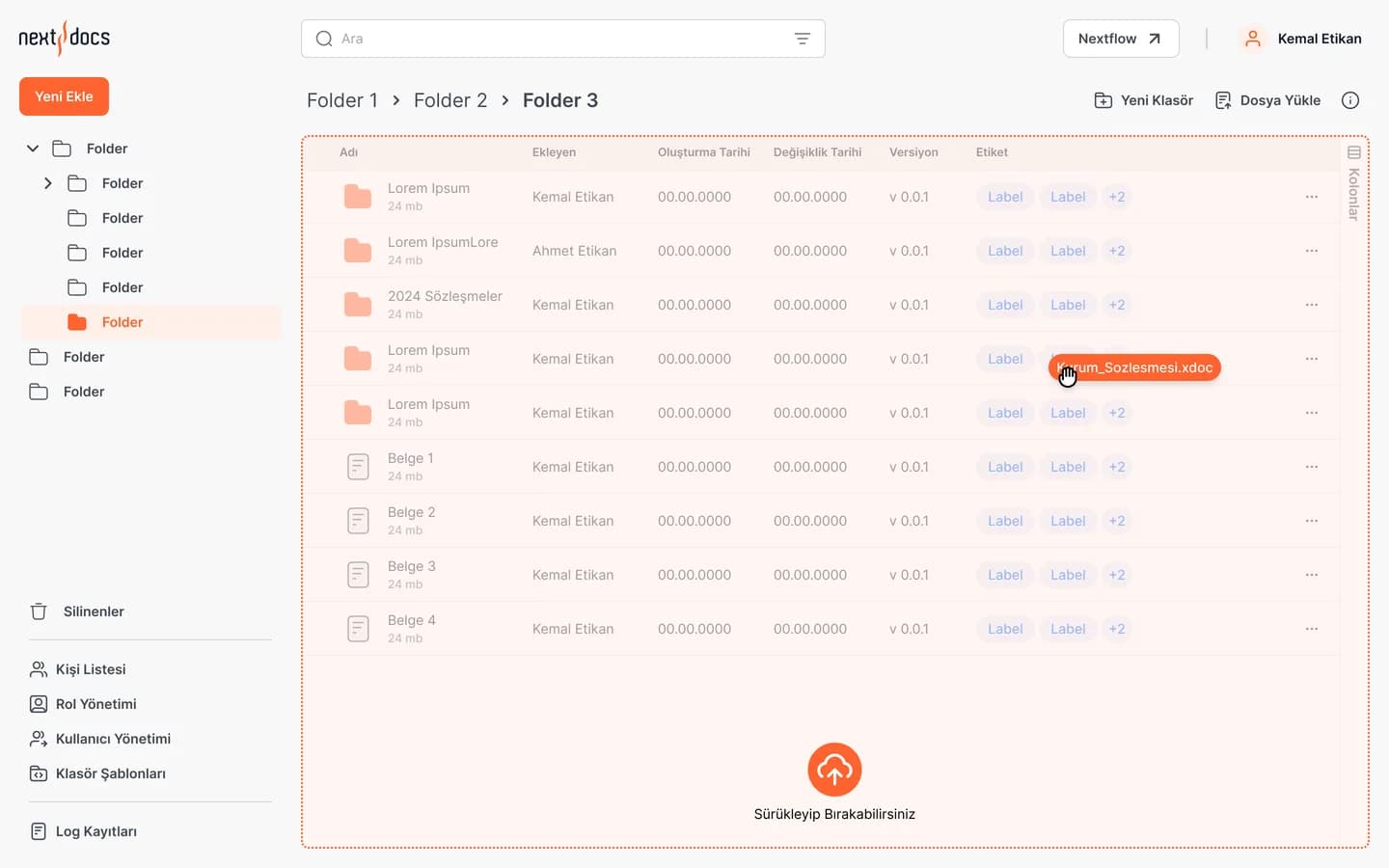The image size is (1389, 868).
Task: Click the document icon of Belge 3
Action: 358,575
